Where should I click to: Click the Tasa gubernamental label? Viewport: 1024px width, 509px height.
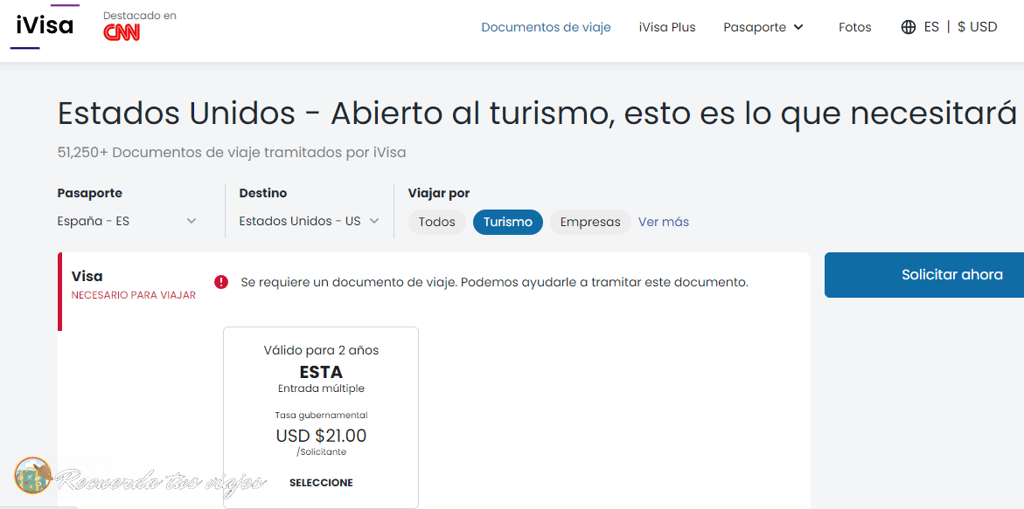(x=321, y=415)
